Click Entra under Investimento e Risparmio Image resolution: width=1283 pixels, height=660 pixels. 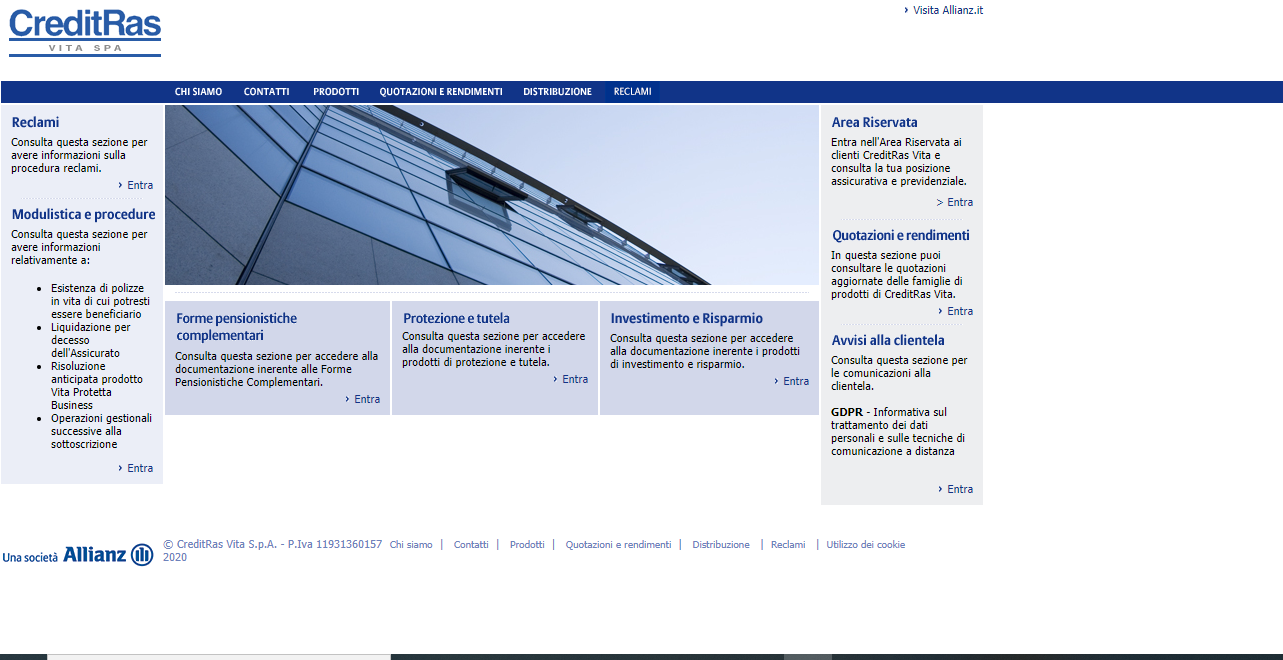pyautogui.click(x=795, y=381)
